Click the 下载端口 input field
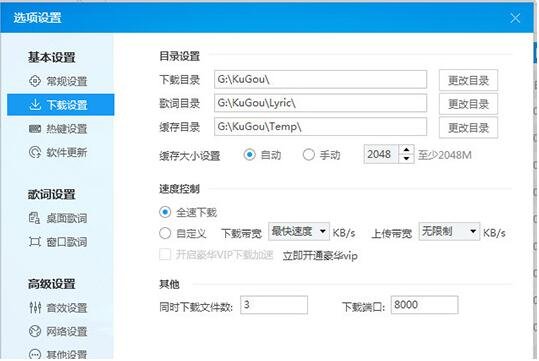This screenshot has height=361, width=539. click(x=425, y=305)
